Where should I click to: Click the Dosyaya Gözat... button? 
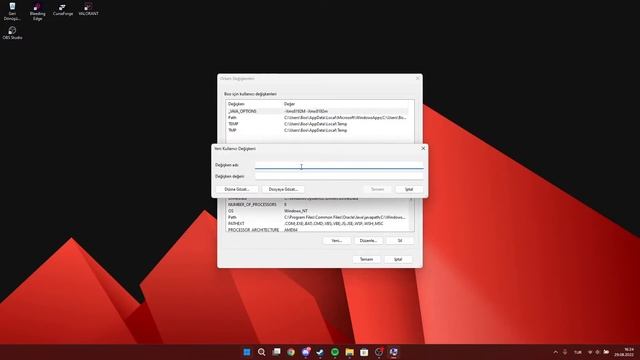283,189
